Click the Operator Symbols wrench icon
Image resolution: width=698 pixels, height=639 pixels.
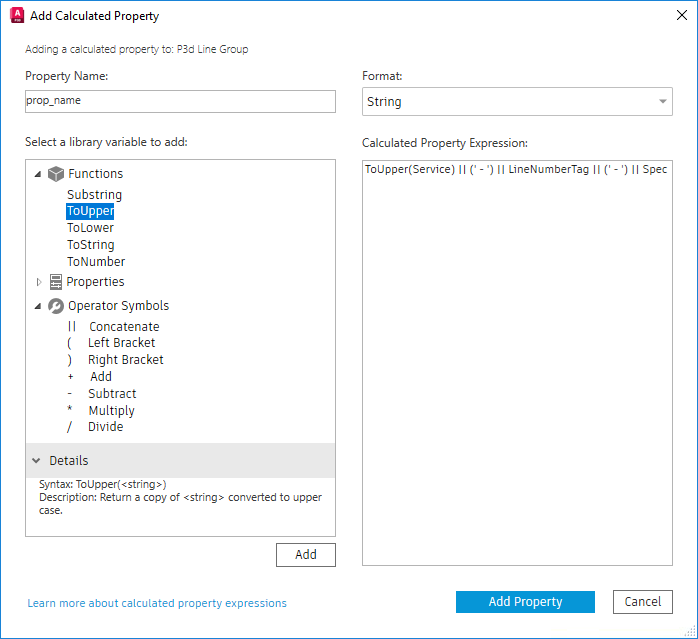(x=56, y=306)
